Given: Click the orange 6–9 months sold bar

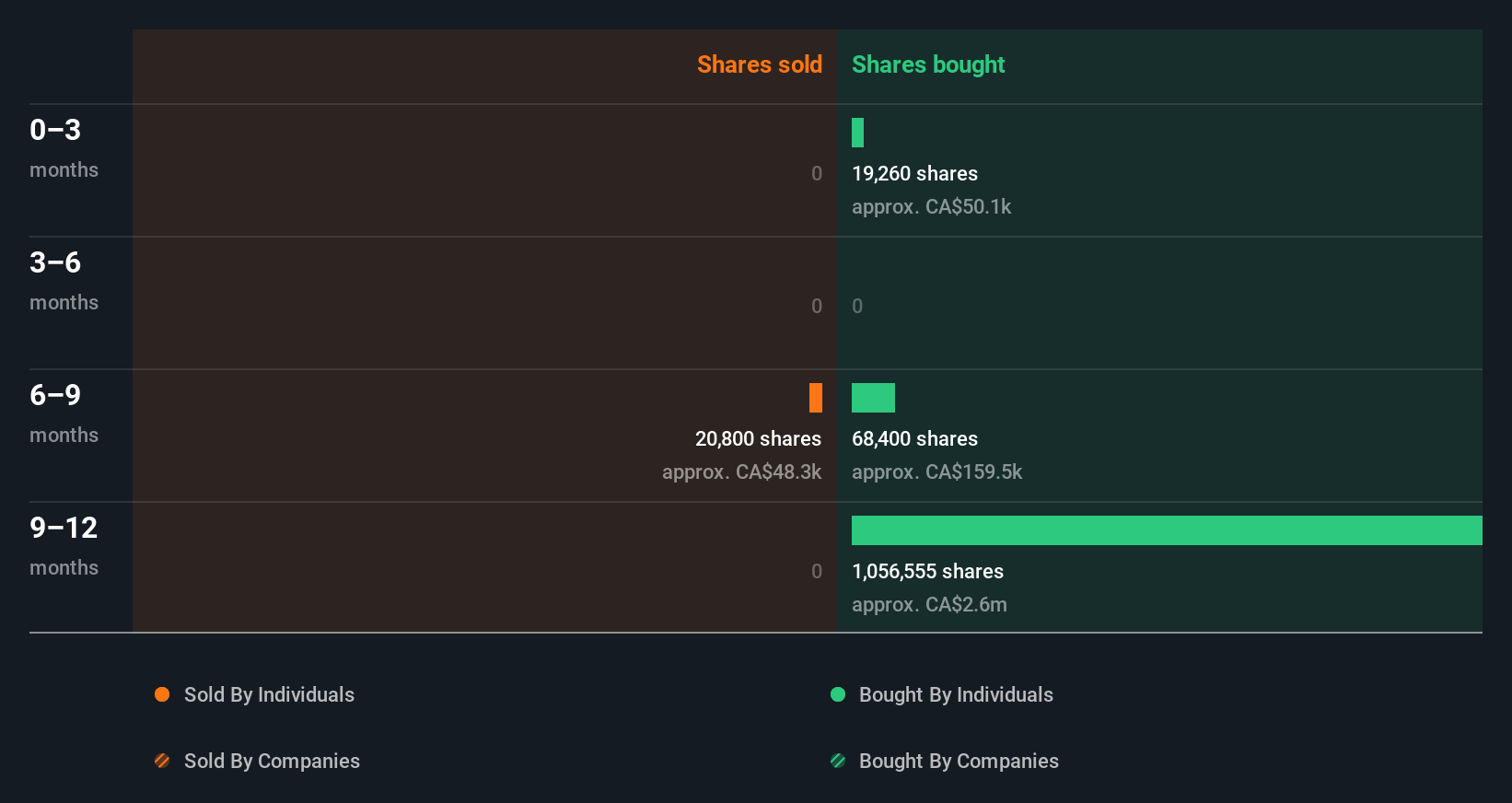Looking at the screenshot, I should 816,398.
